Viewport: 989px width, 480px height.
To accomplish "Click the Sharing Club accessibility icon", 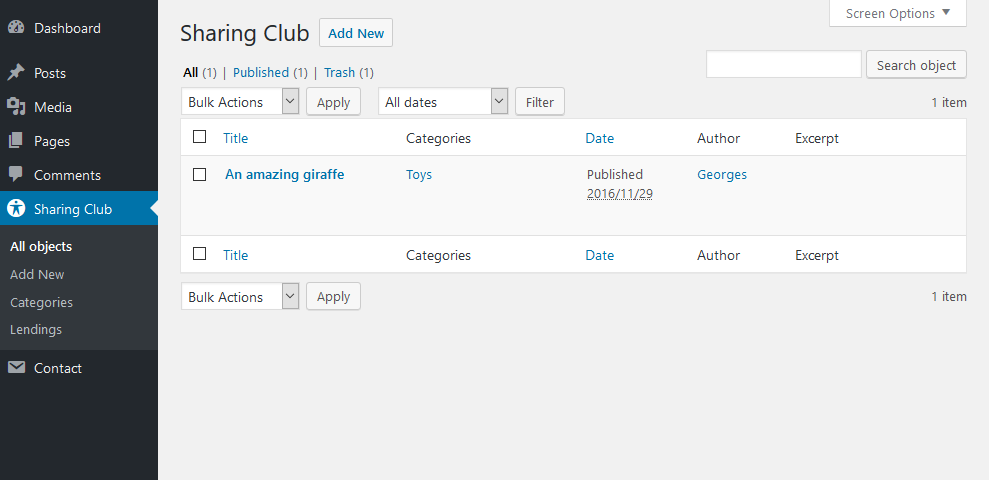I will 16,209.
